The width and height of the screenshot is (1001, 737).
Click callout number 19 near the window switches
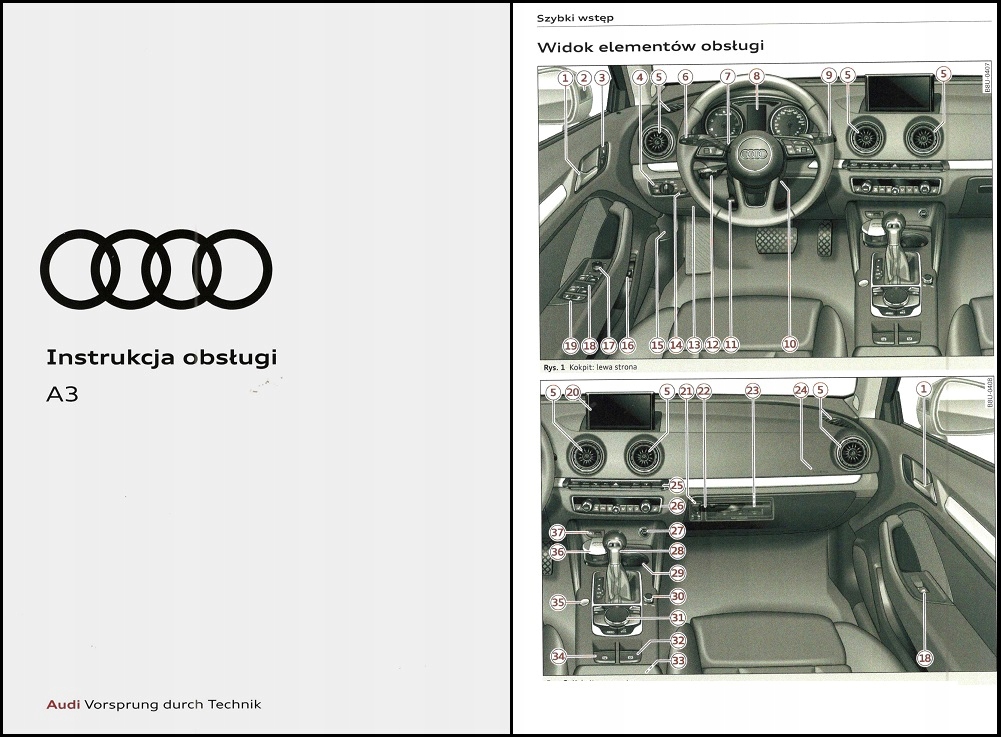571,346
